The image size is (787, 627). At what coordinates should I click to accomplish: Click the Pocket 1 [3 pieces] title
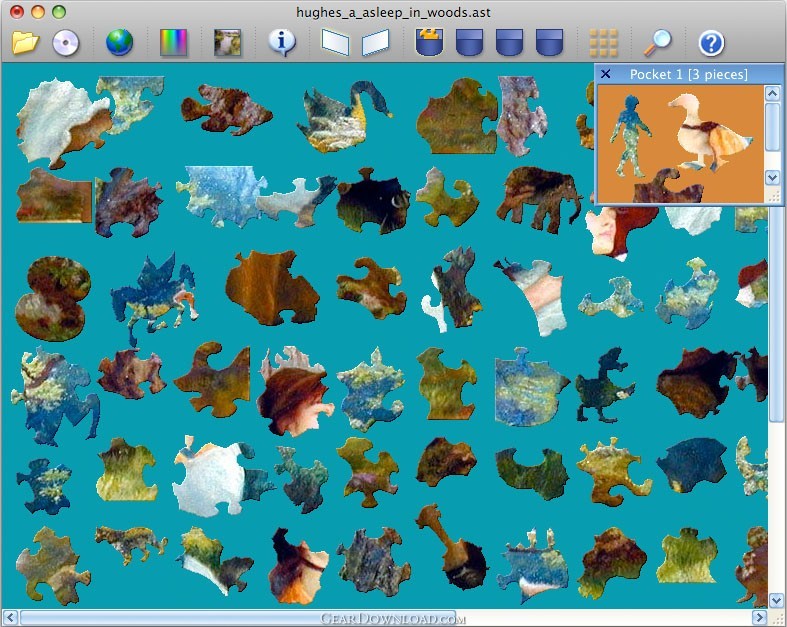[689, 74]
